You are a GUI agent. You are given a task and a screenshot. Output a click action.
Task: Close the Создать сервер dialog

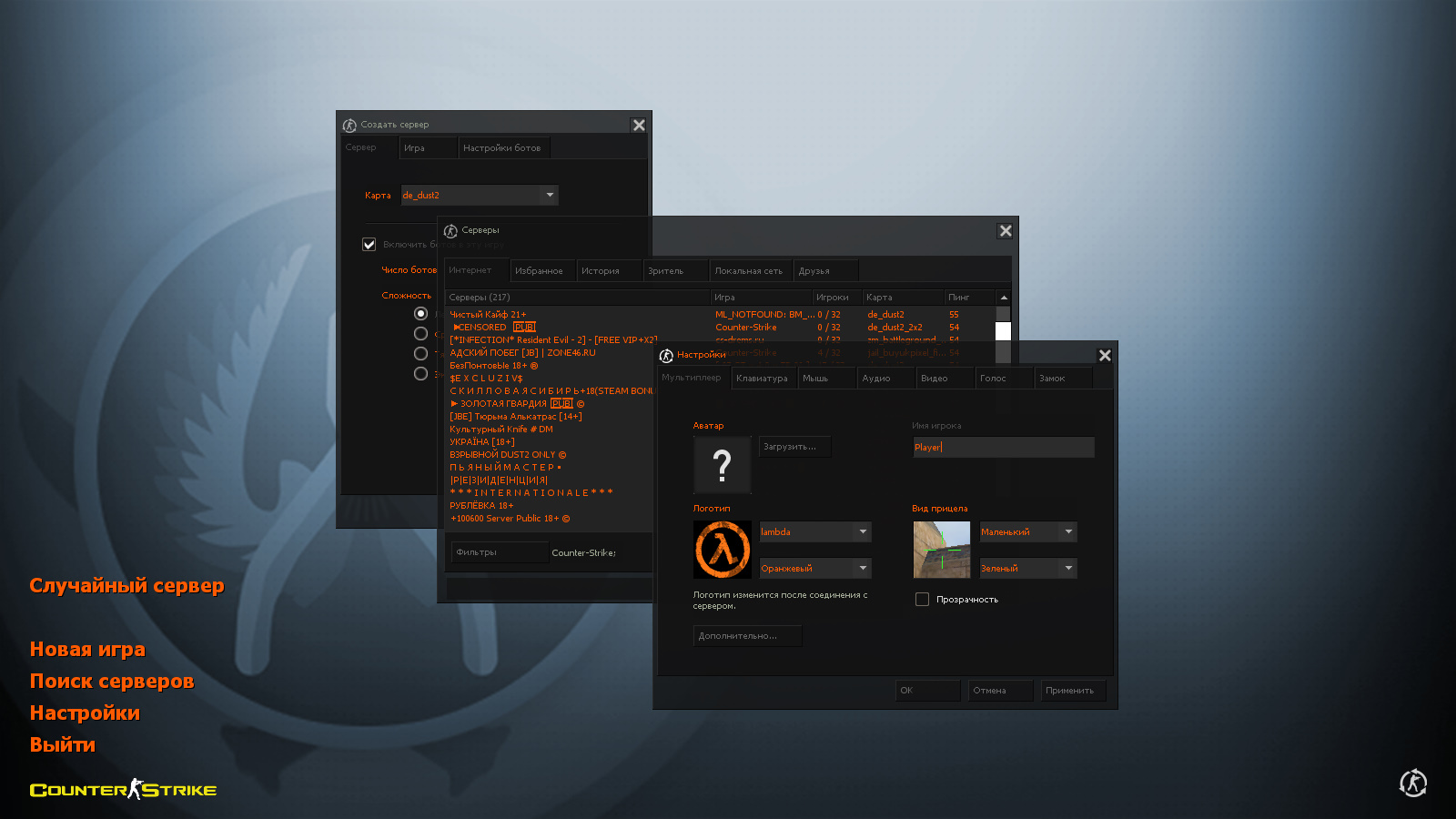pos(639,126)
